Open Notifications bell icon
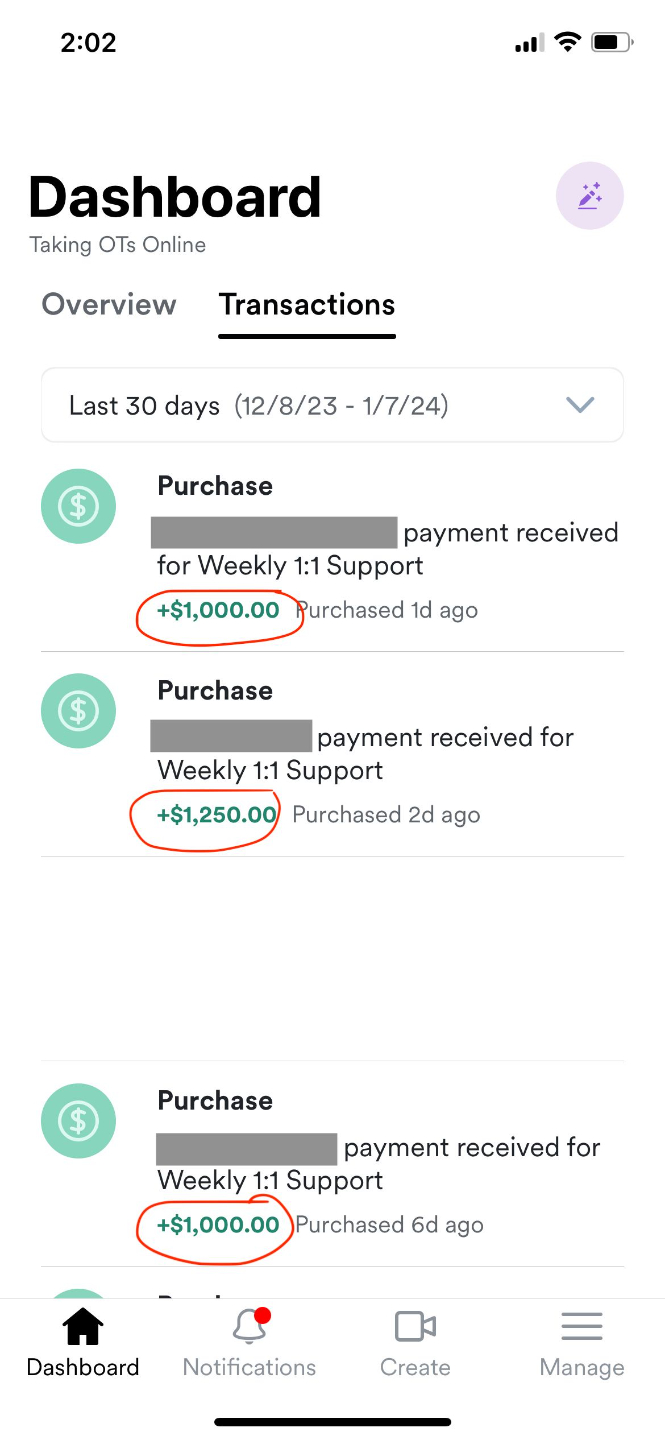Viewport: 665px width, 1440px height. pos(248,1328)
